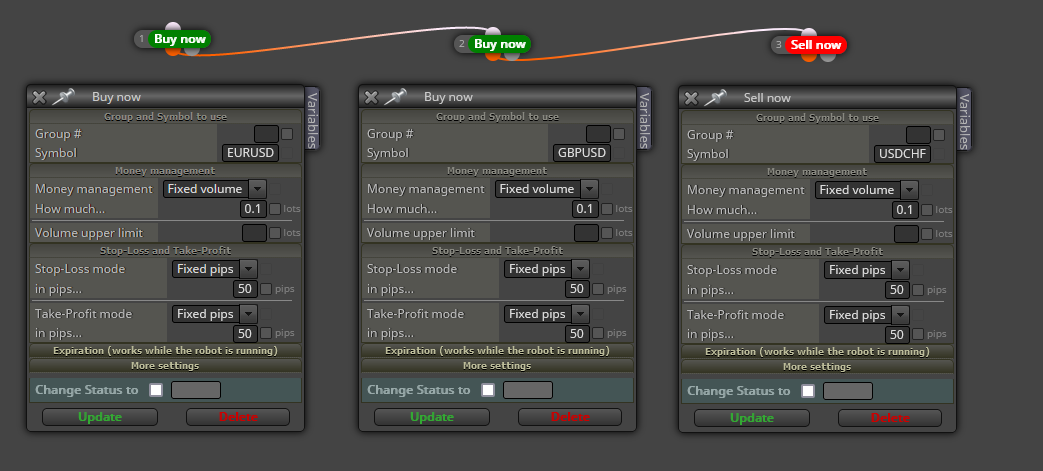Select Buy now node number 1

180,39
